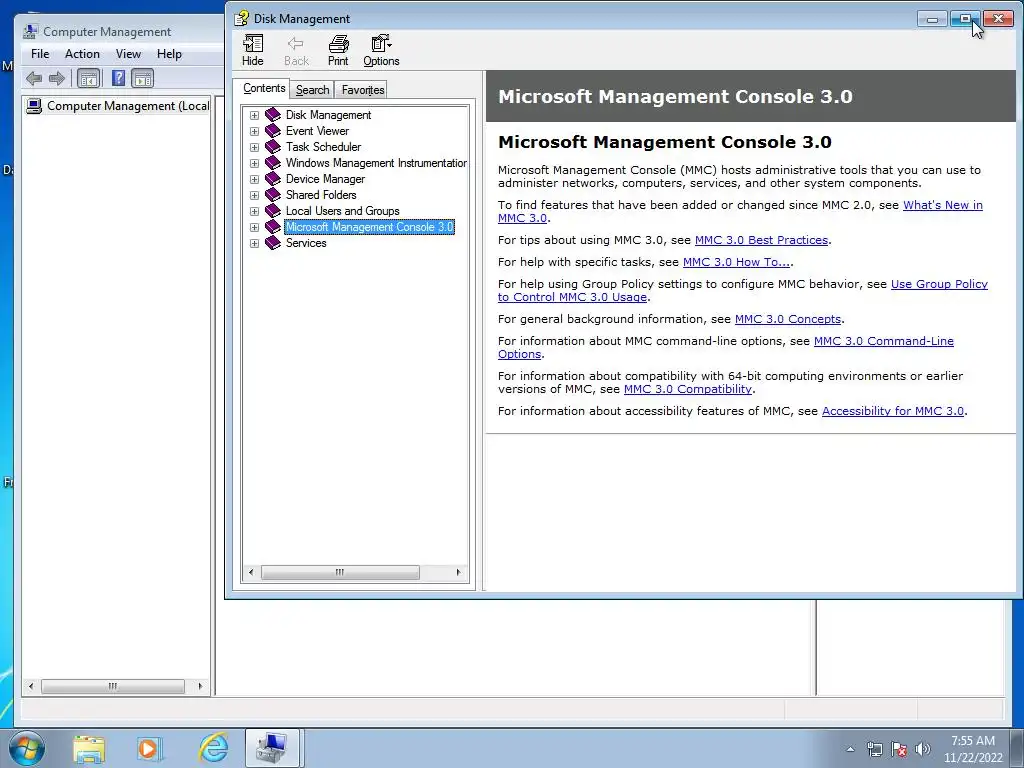Viewport: 1024px width, 768px height.
Task: Switch to the Contents tab
Action: (x=264, y=88)
